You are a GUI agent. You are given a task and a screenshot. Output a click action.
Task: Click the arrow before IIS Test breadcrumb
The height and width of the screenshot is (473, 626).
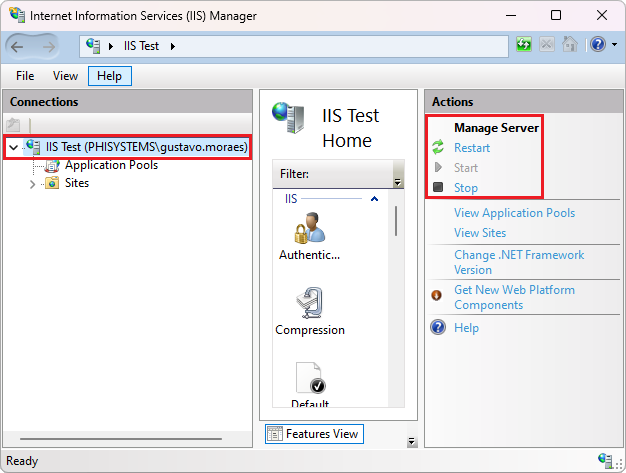(111, 46)
